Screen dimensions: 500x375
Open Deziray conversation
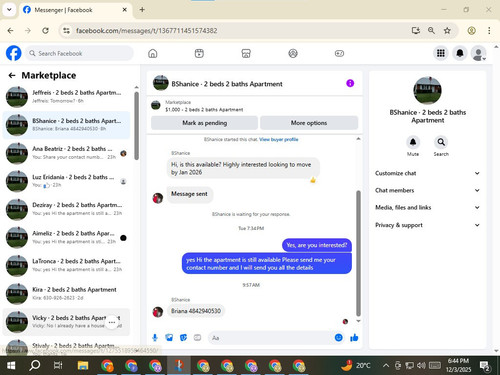(x=67, y=209)
